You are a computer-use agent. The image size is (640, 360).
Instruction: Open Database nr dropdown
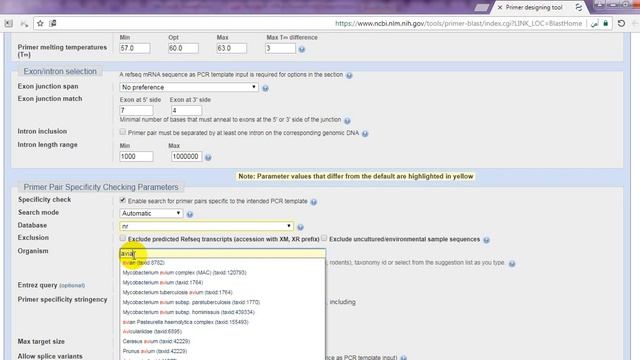[206, 226]
